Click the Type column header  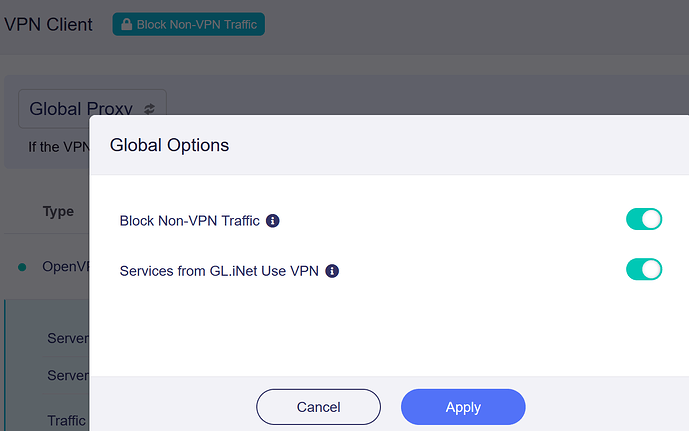58,212
